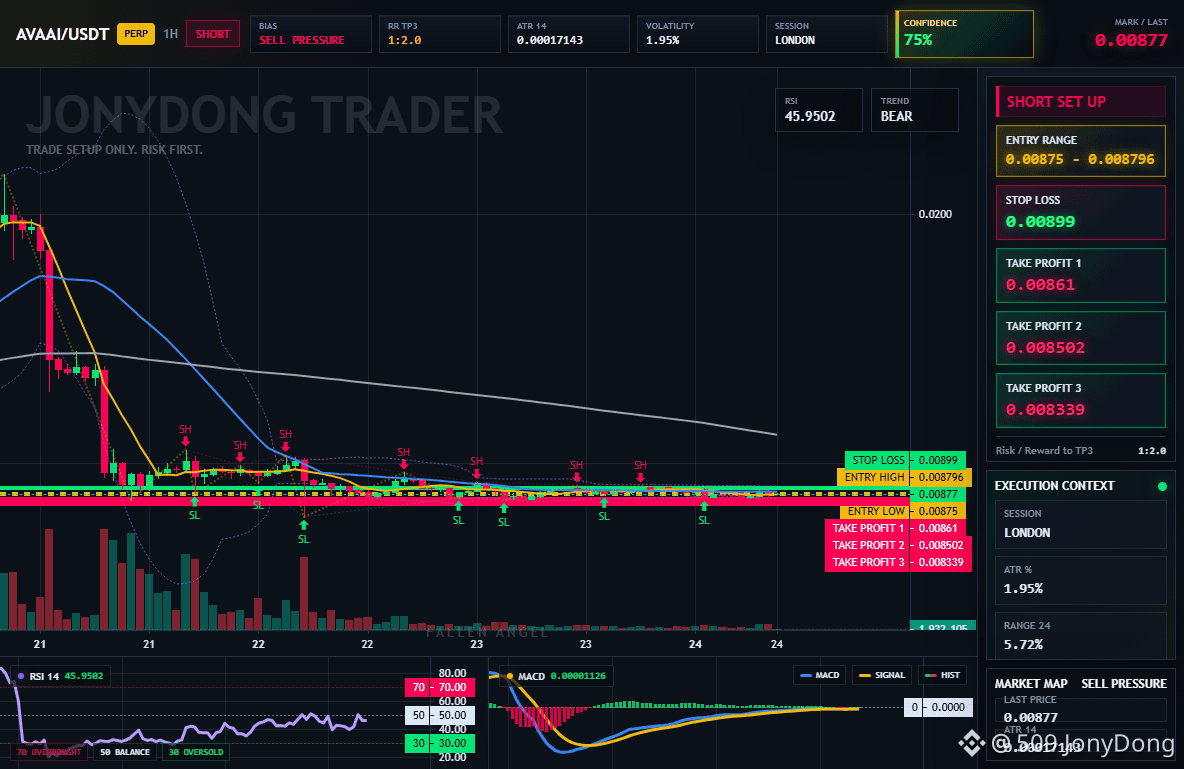Click the Volatility 1.95% box
The image size is (1184, 769).
(x=698, y=34)
